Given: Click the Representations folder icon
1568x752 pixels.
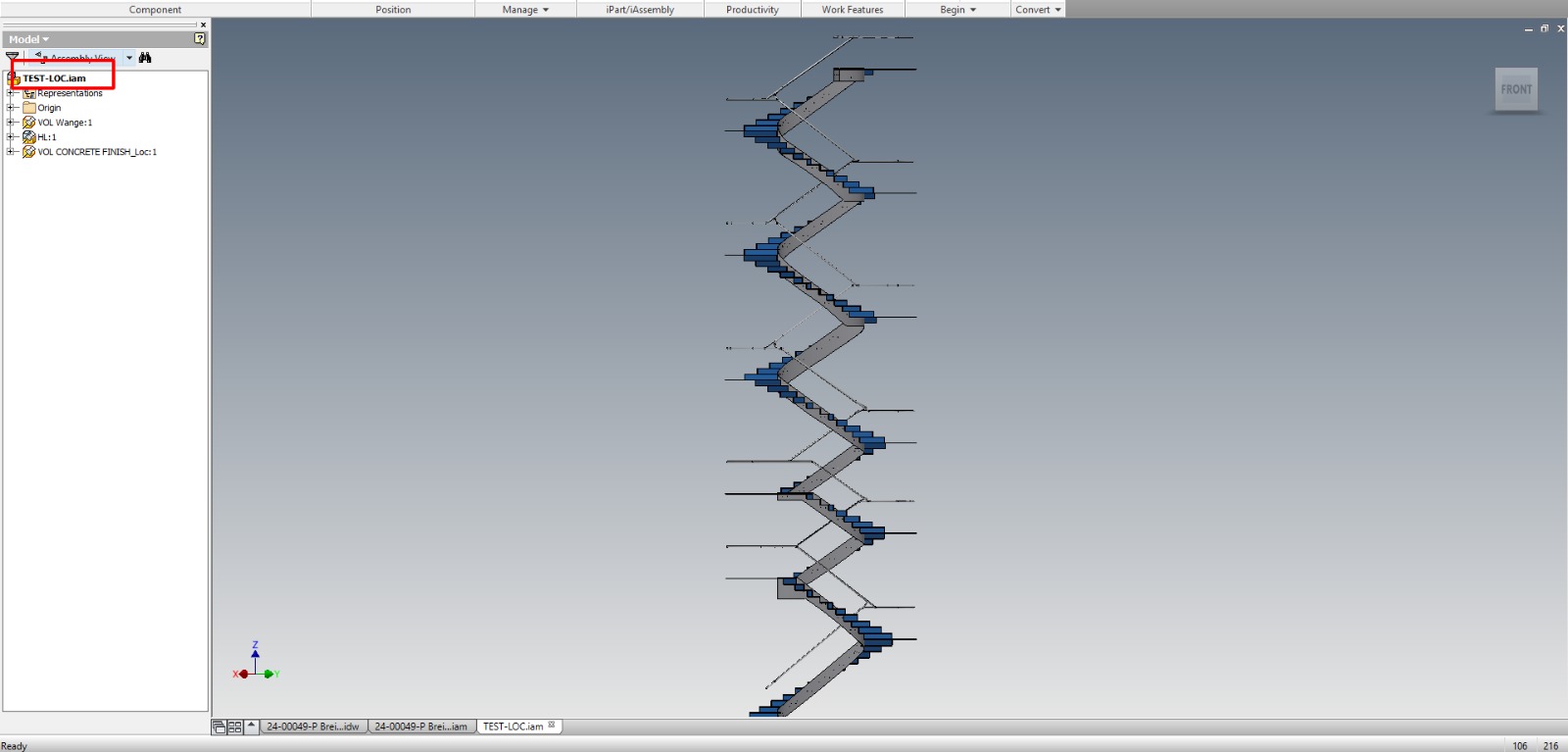Looking at the screenshot, I should pyautogui.click(x=29, y=93).
